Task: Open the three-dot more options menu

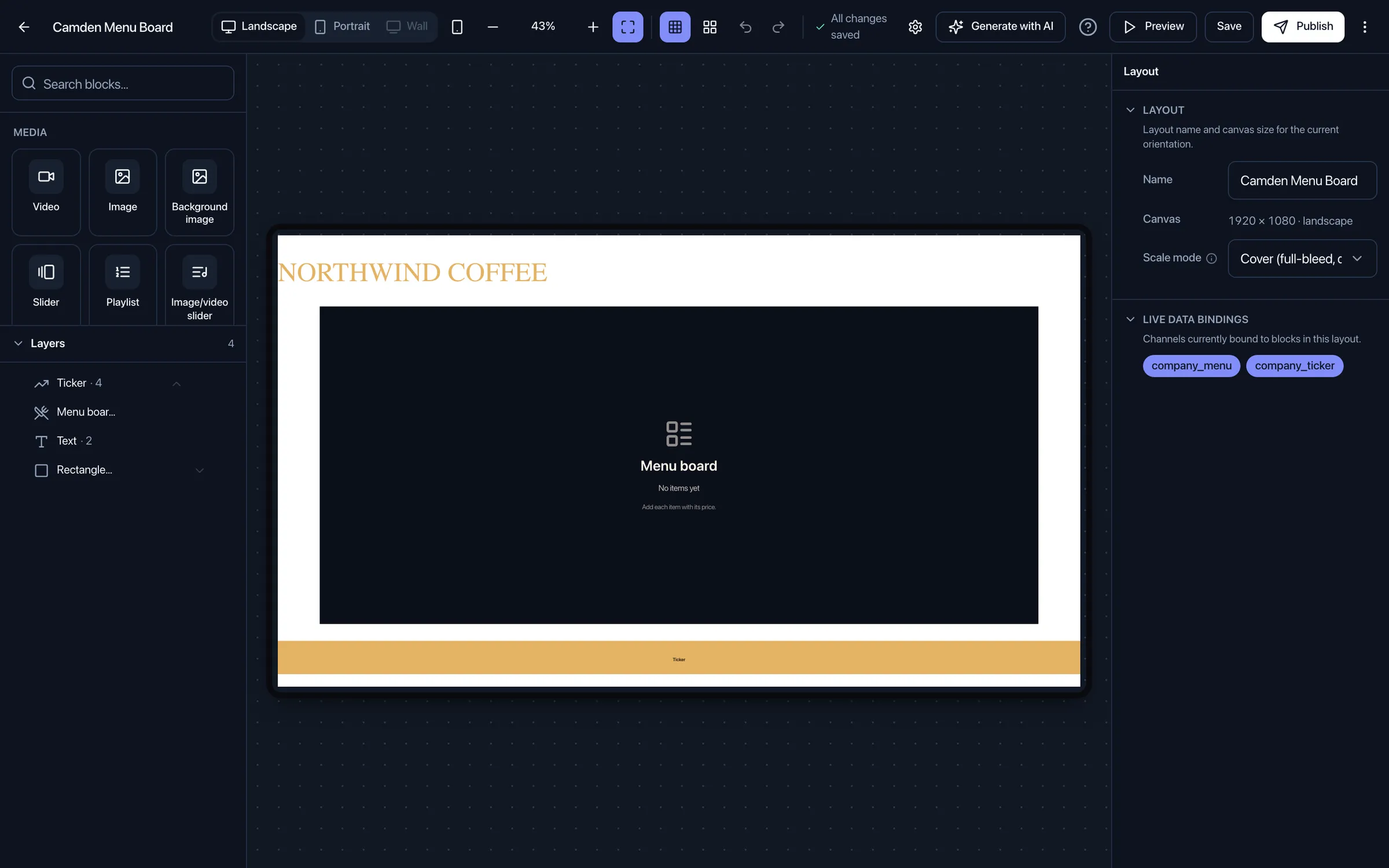Action: 1365,27
